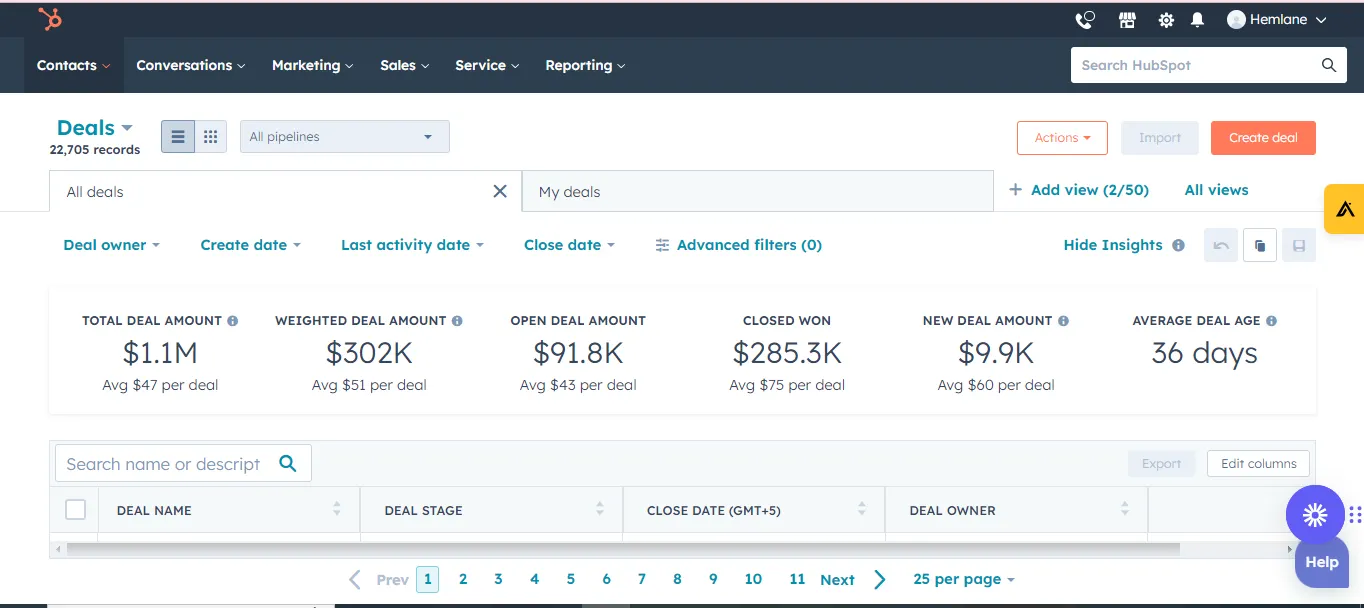Image resolution: width=1364 pixels, height=608 pixels.
Task: Open the HubSpot Marketplace icon
Action: (1127, 20)
